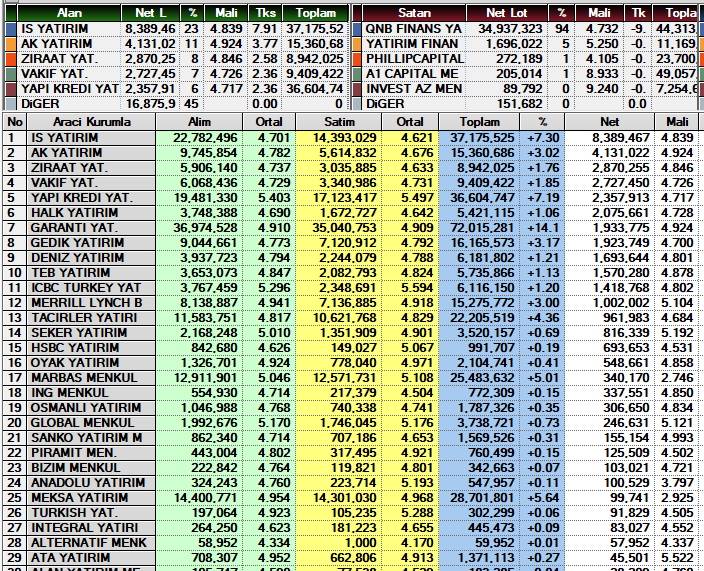Click the orange swatch beside AK YATIRIM buyer
Image resolution: width=704 pixels, height=571 pixels.
[x=11, y=44]
